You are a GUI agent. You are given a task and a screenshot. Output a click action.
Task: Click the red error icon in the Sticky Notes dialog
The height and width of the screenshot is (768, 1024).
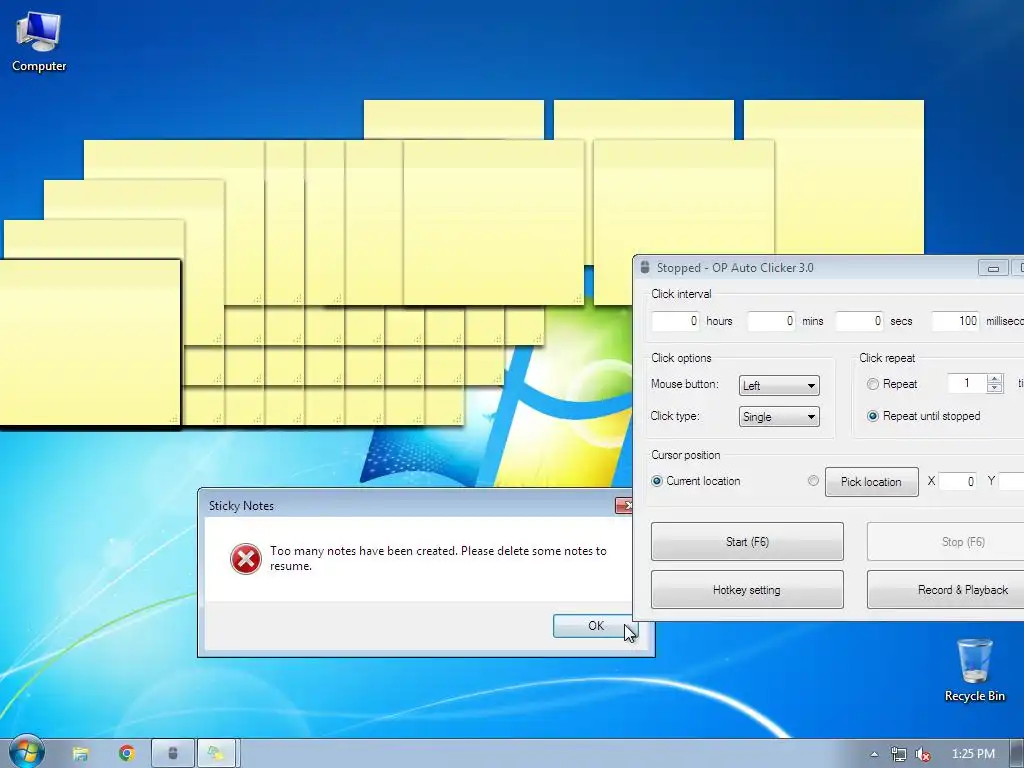[246, 559]
